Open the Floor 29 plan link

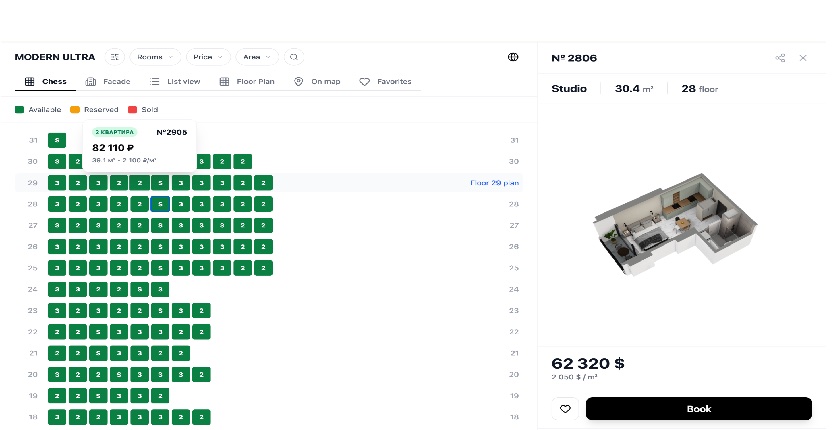pyautogui.click(x=494, y=183)
